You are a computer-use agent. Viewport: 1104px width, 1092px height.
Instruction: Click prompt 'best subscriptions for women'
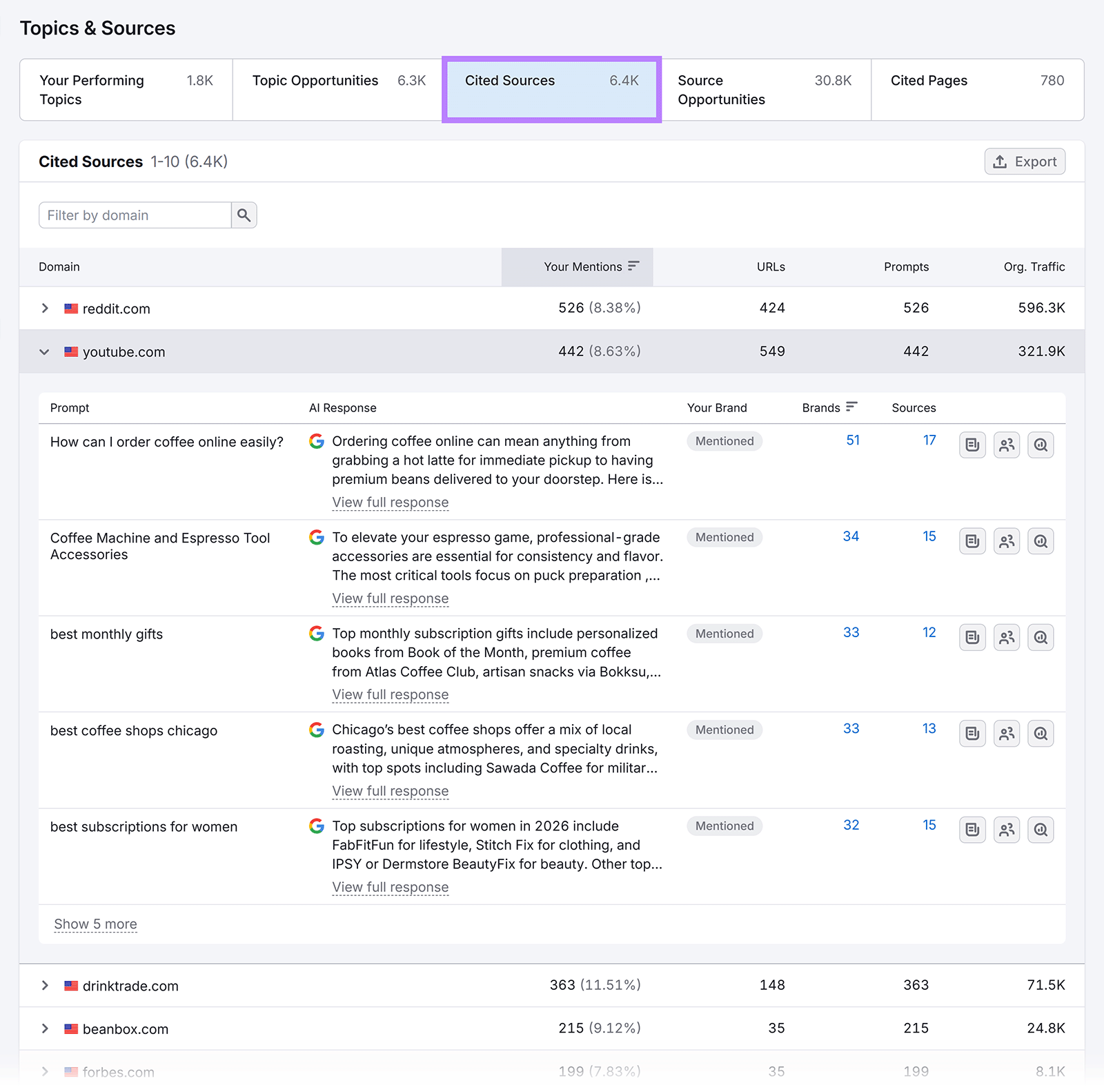(x=144, y=827)
